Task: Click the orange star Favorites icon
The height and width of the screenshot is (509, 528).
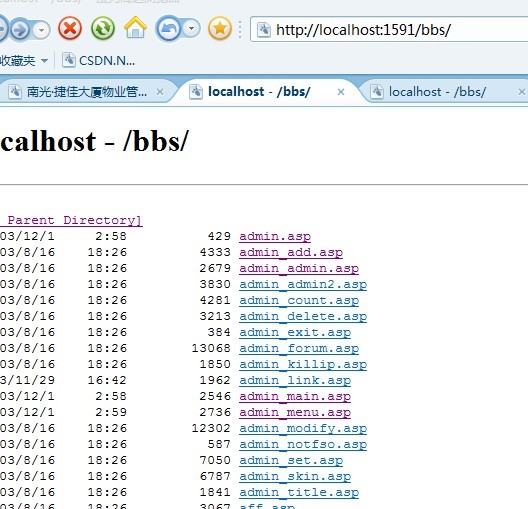Action: [x=220, y=29]
